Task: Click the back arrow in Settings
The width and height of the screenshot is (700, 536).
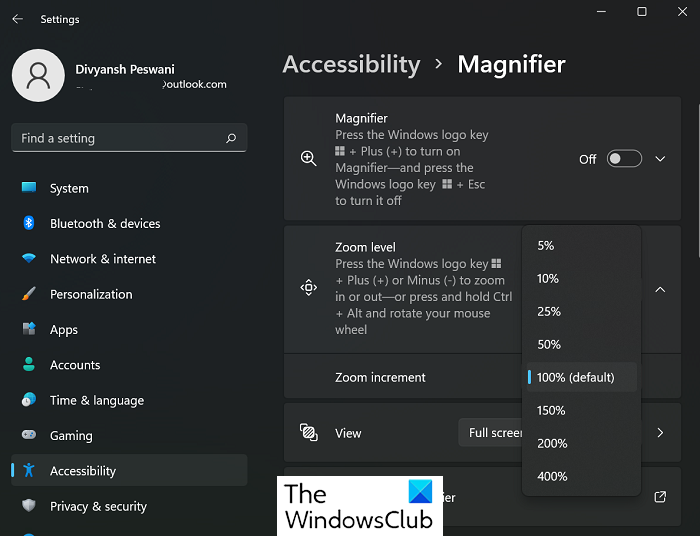Action: click(x=17, y=19)
